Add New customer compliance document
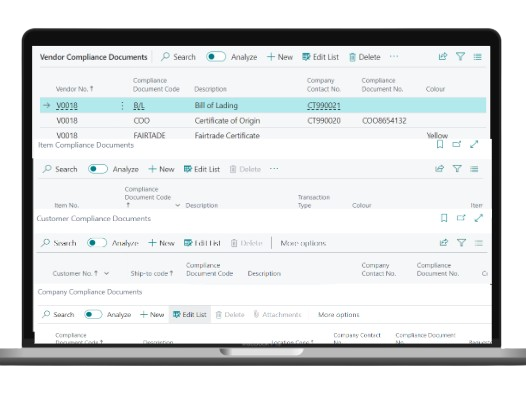This screenshot has height=394, width=526. coord(161,243)
